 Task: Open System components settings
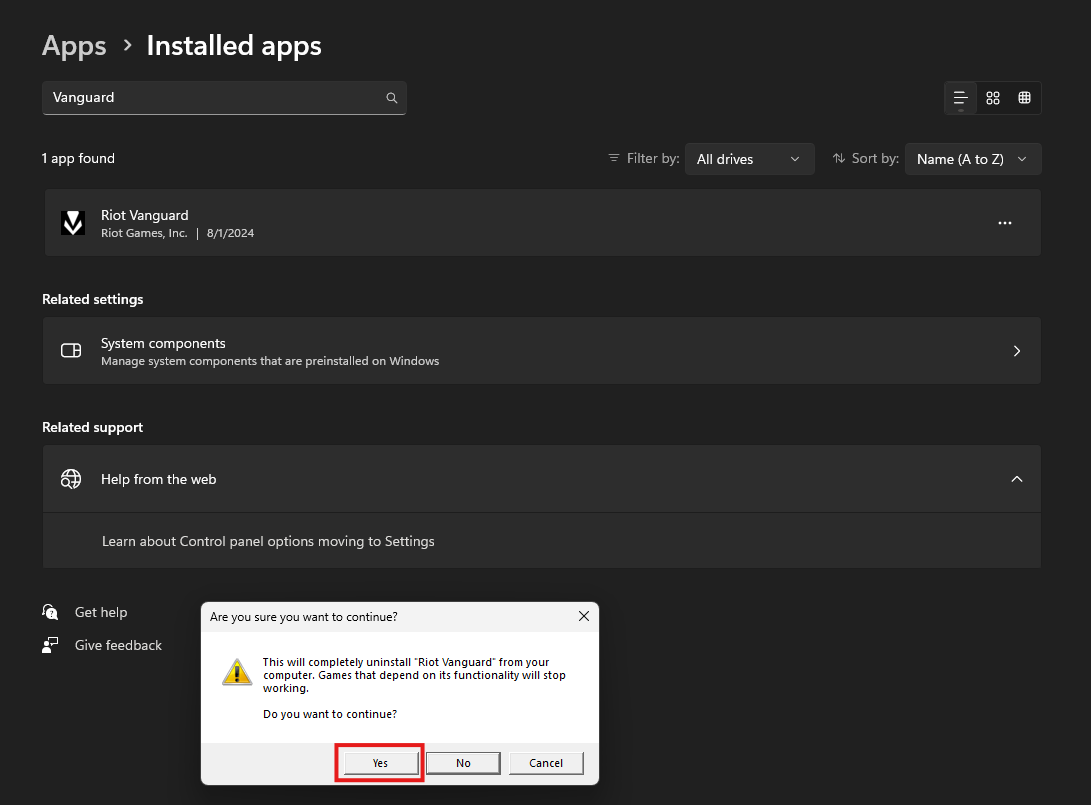coord(541,351)
